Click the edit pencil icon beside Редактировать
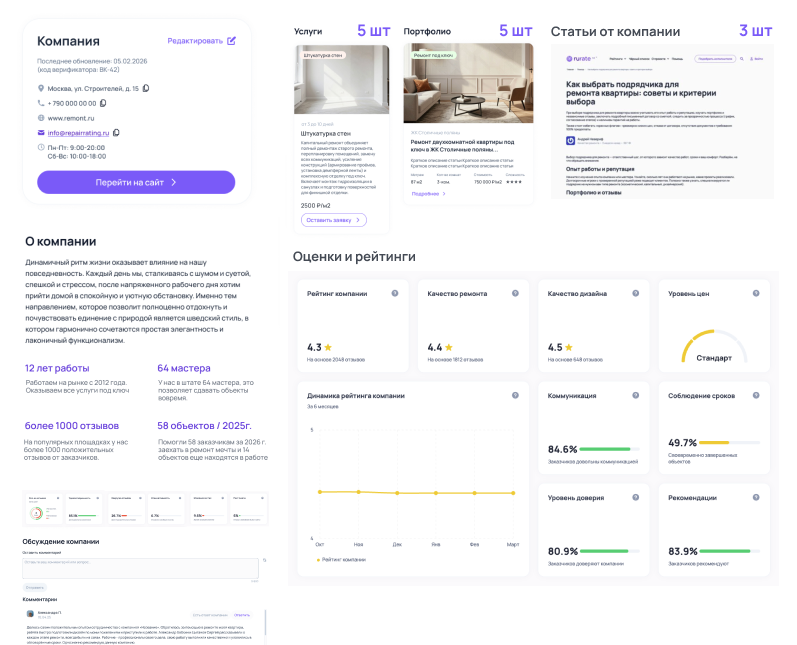 click(x=232, y=41)
